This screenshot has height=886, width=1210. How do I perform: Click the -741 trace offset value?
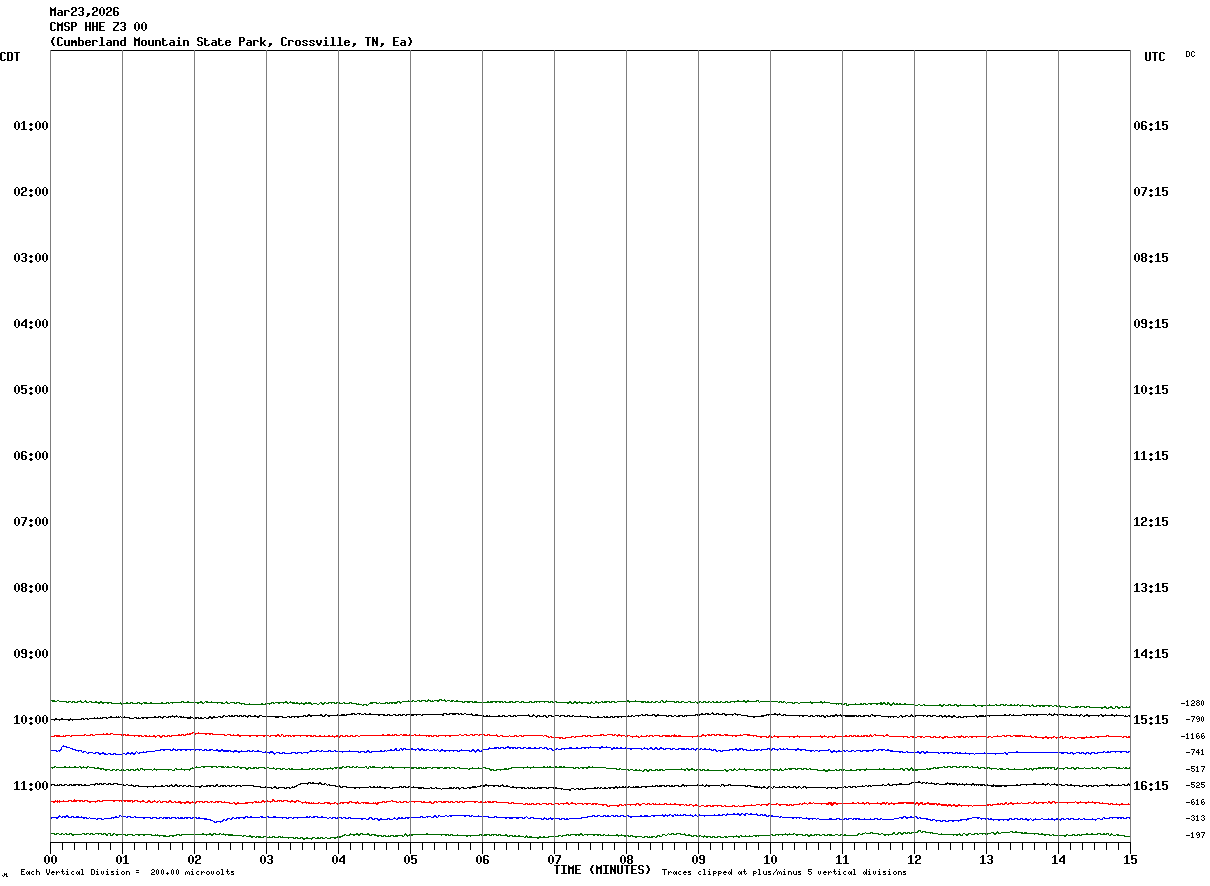(x=1195, y=752)
